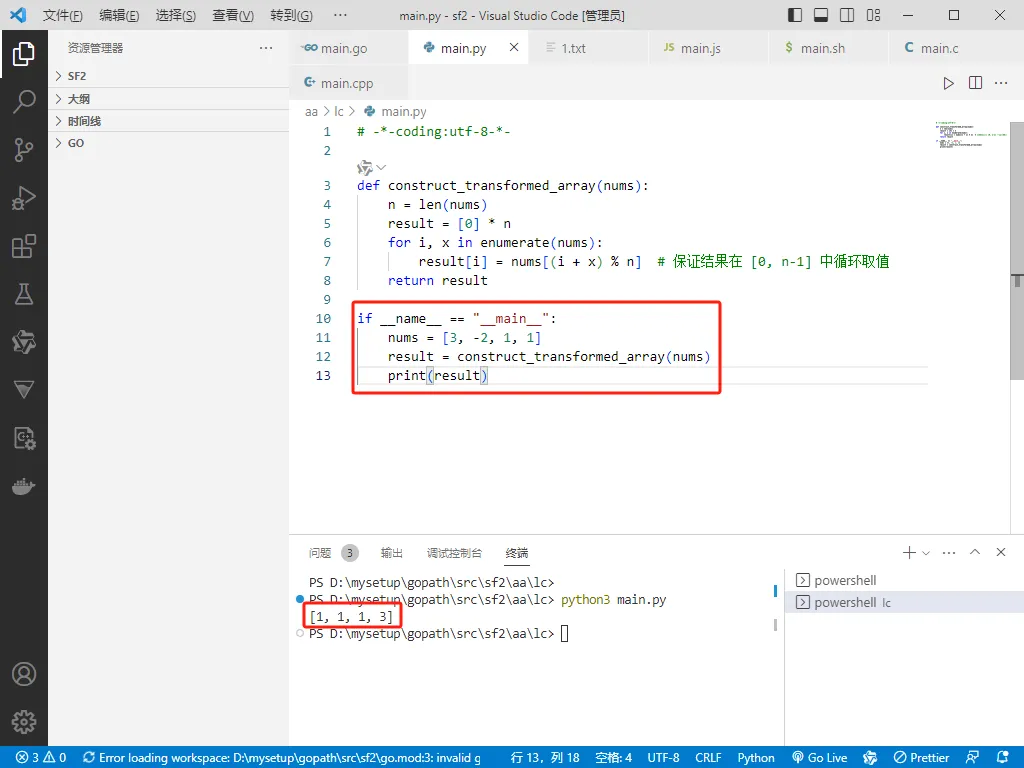This screenshot has height=768, width=1024.
Task: Maximize the panel size chevron
Action: [x=975, y=552]
